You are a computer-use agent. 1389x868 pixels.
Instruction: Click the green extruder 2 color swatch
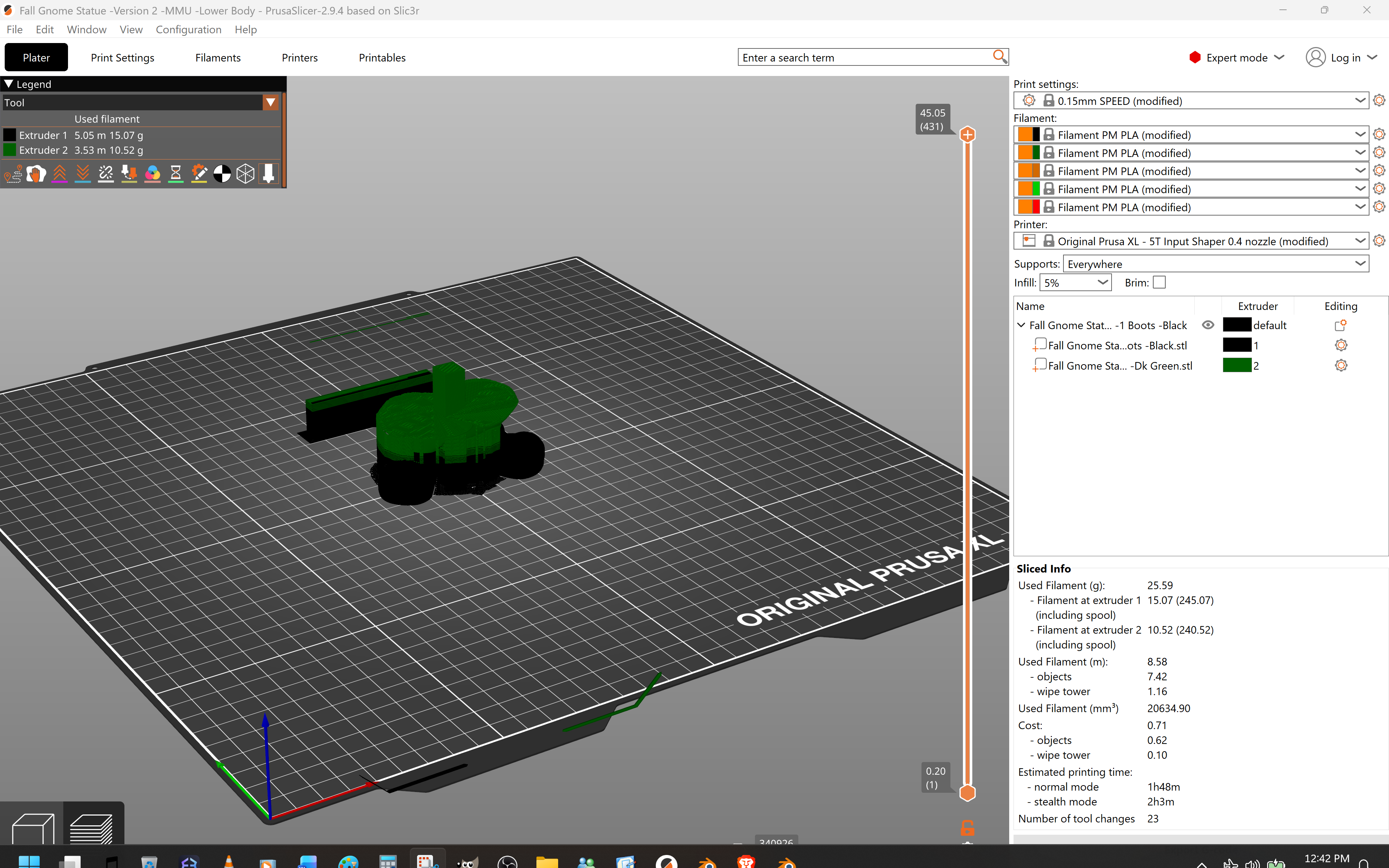click(x=1236, y=365)
